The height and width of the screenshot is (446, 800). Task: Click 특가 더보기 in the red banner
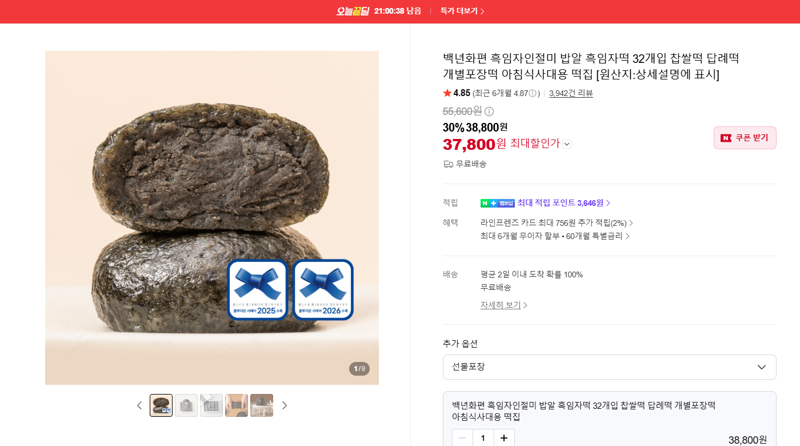coord(462,11)
